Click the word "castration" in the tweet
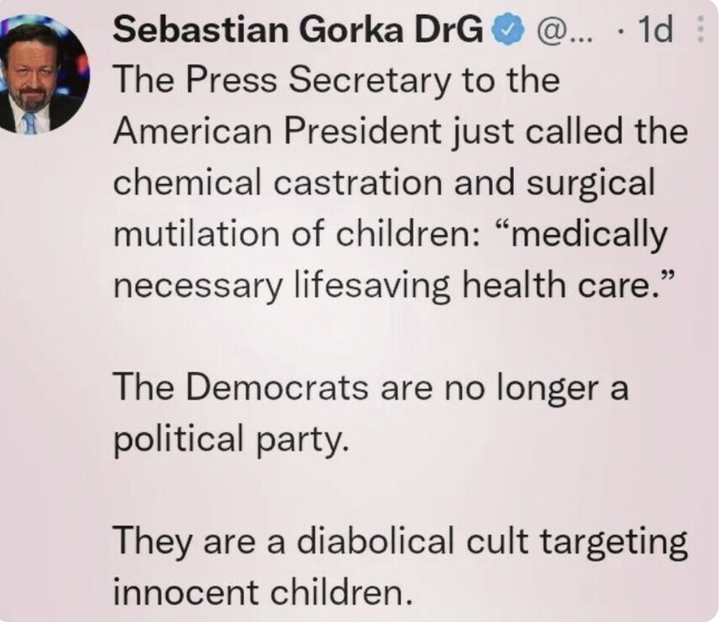Viewport: 720px width, 622px height. tap(358, 182)
